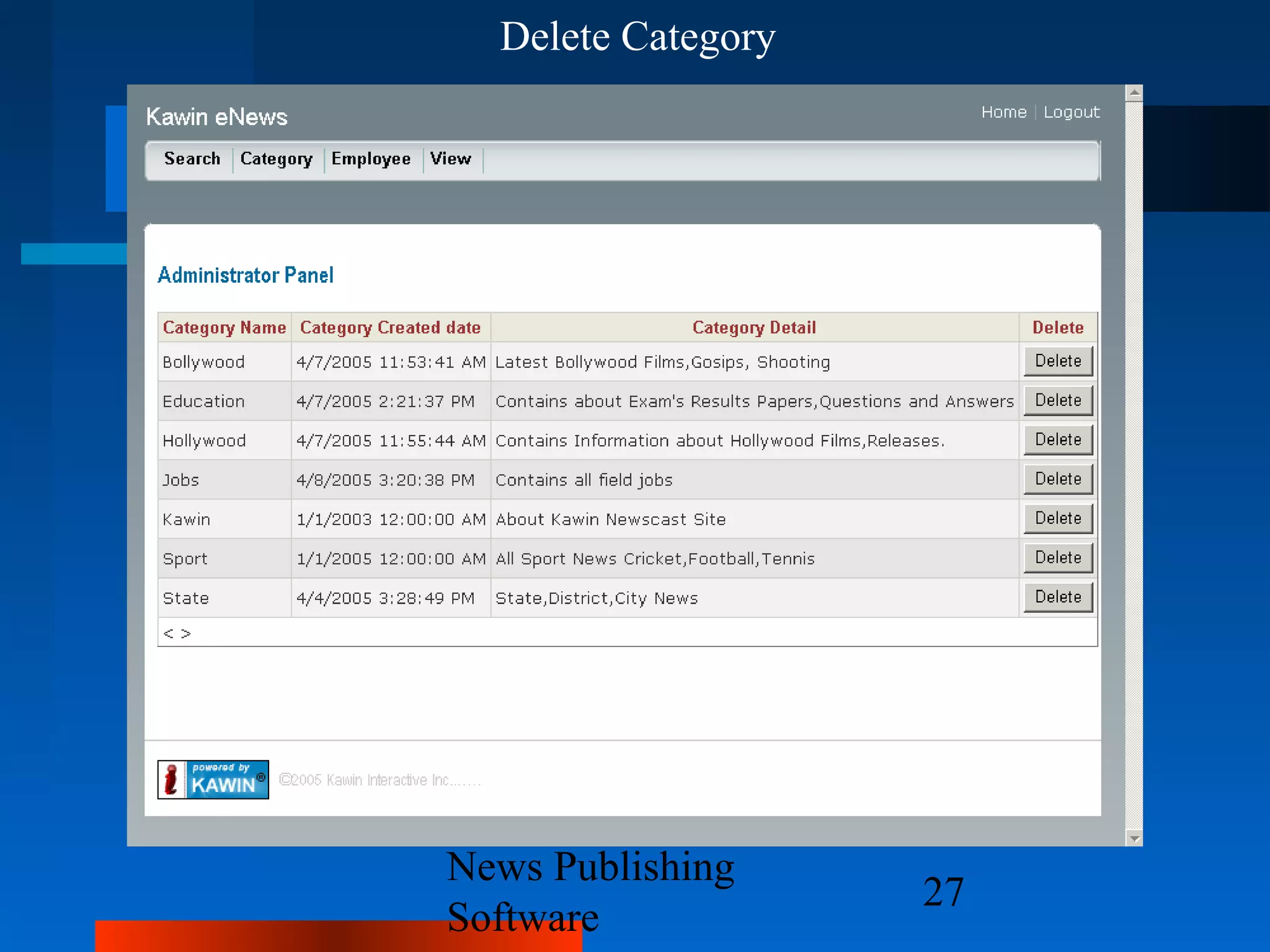Go to the Home link

[1004, 112]
